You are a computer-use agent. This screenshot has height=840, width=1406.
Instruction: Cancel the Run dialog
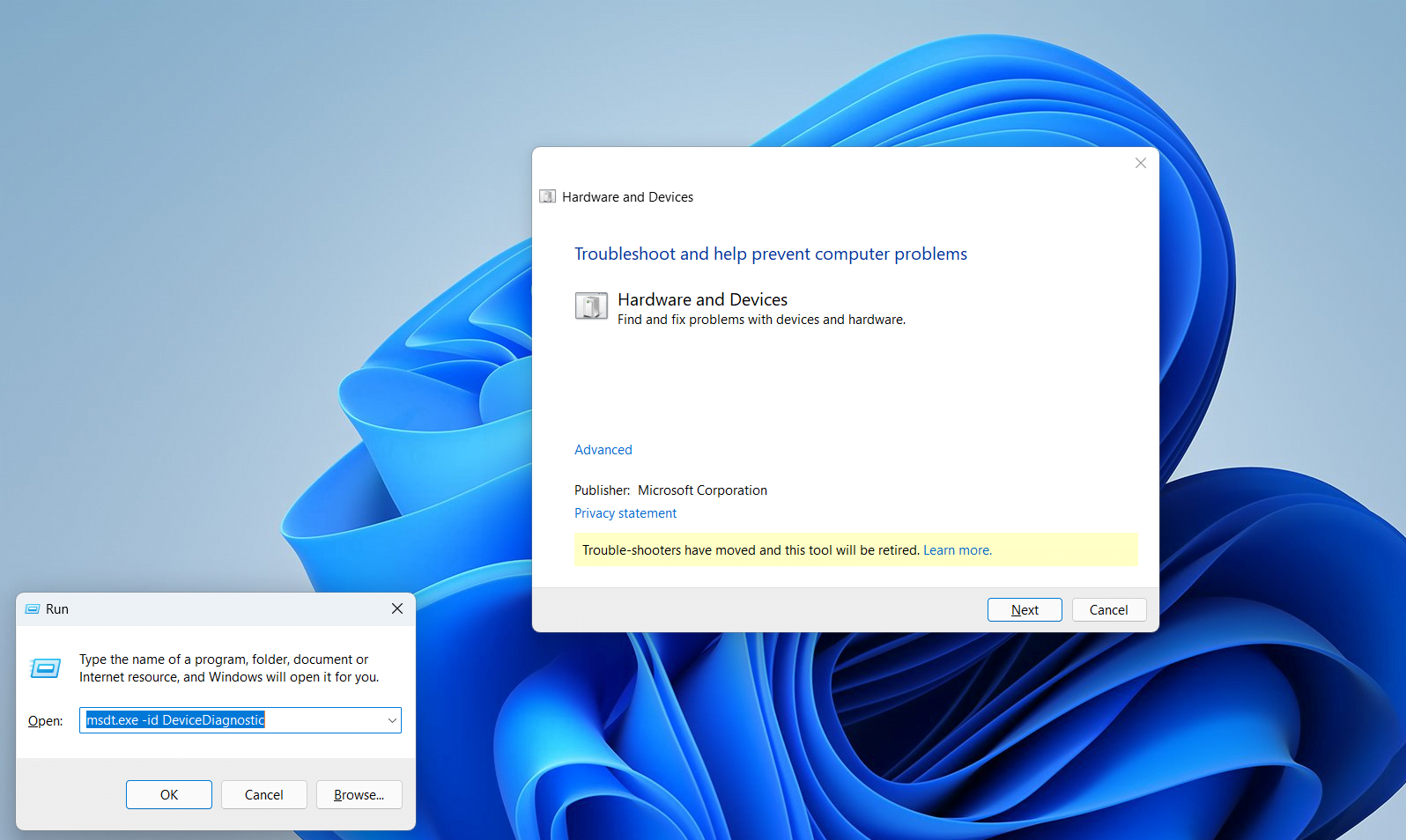click(264, 794)
